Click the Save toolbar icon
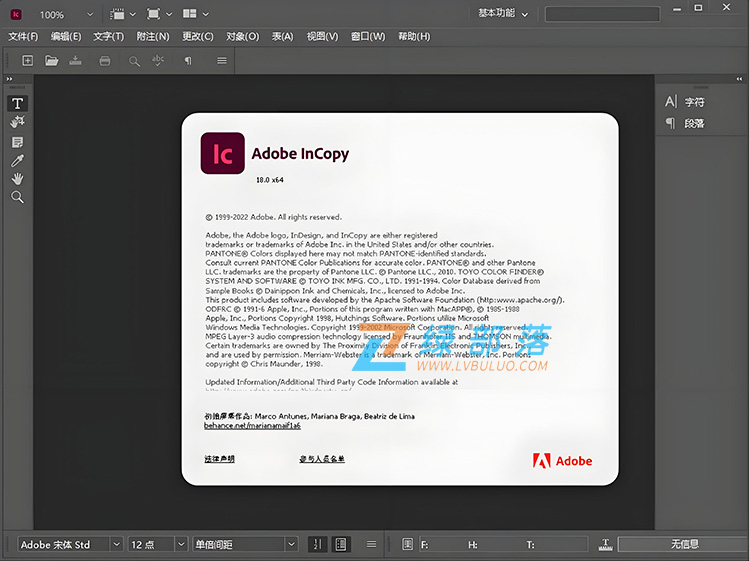 tap(75, 61)
